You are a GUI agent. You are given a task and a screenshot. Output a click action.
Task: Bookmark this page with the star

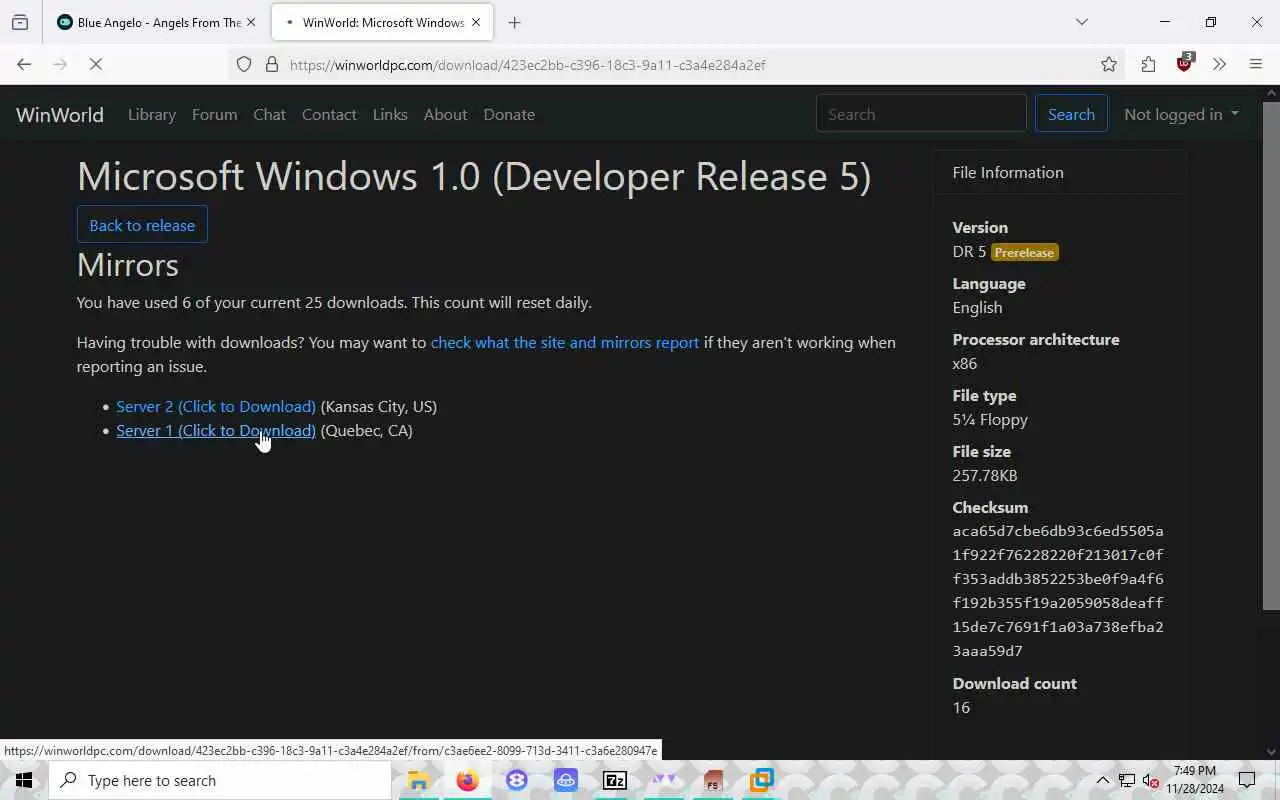pyautogui.click(x=1109, y=64)
